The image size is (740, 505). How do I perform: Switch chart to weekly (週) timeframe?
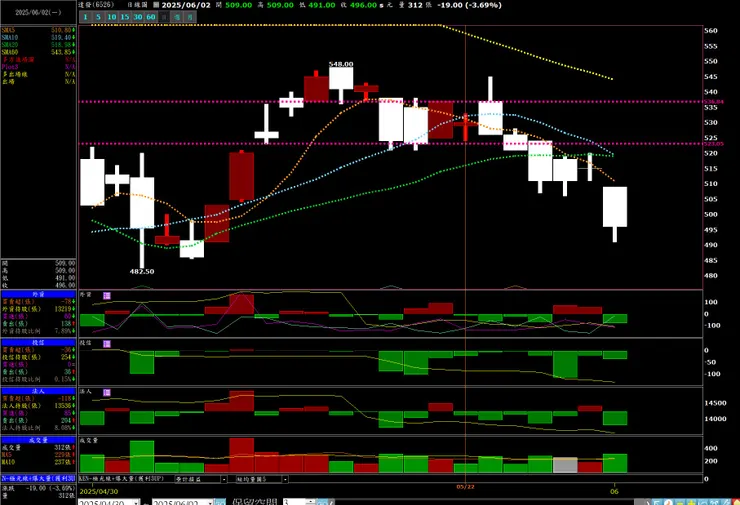tap(177, 17)
